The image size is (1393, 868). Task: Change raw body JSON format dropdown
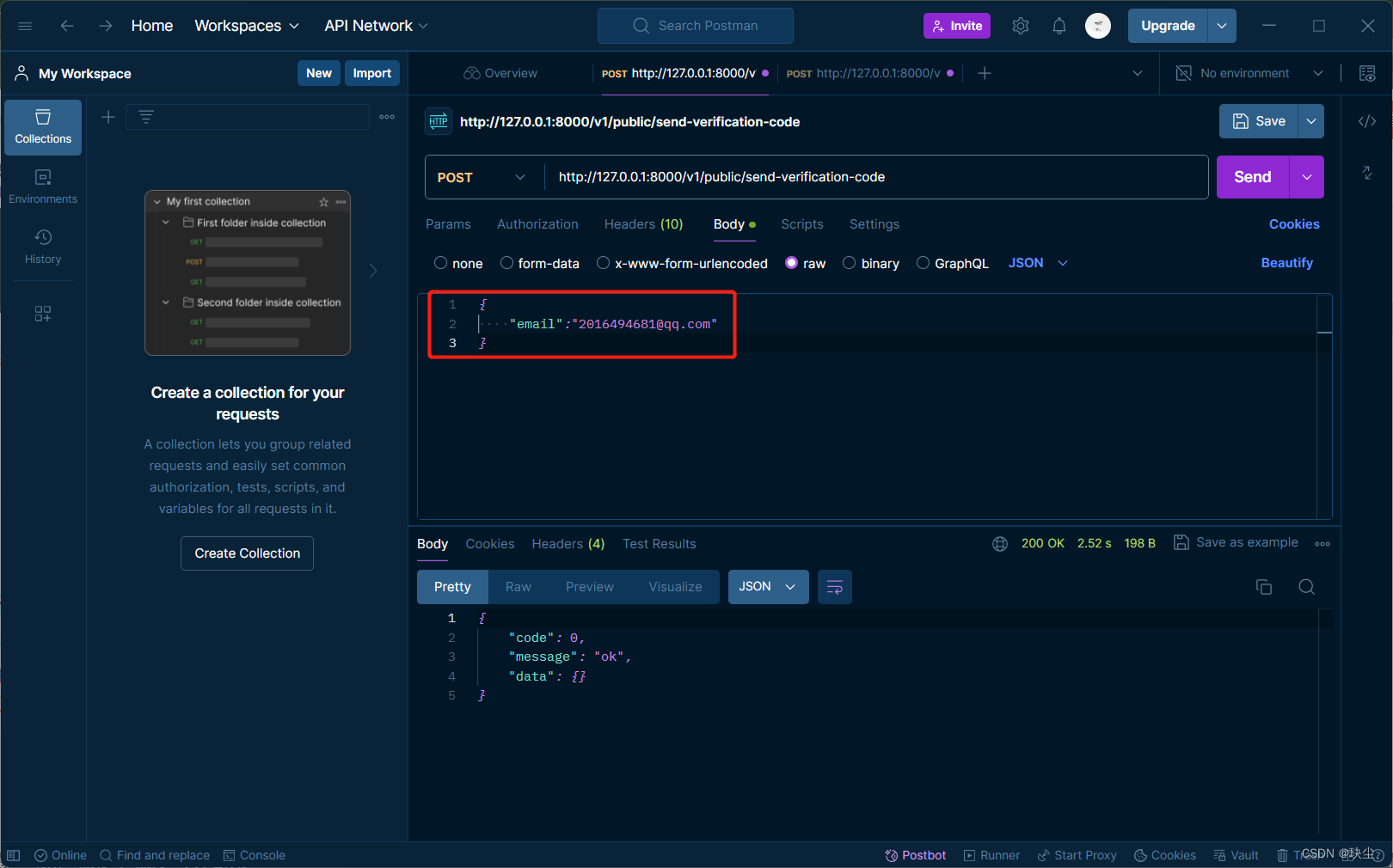click(x=1038, y=263)
